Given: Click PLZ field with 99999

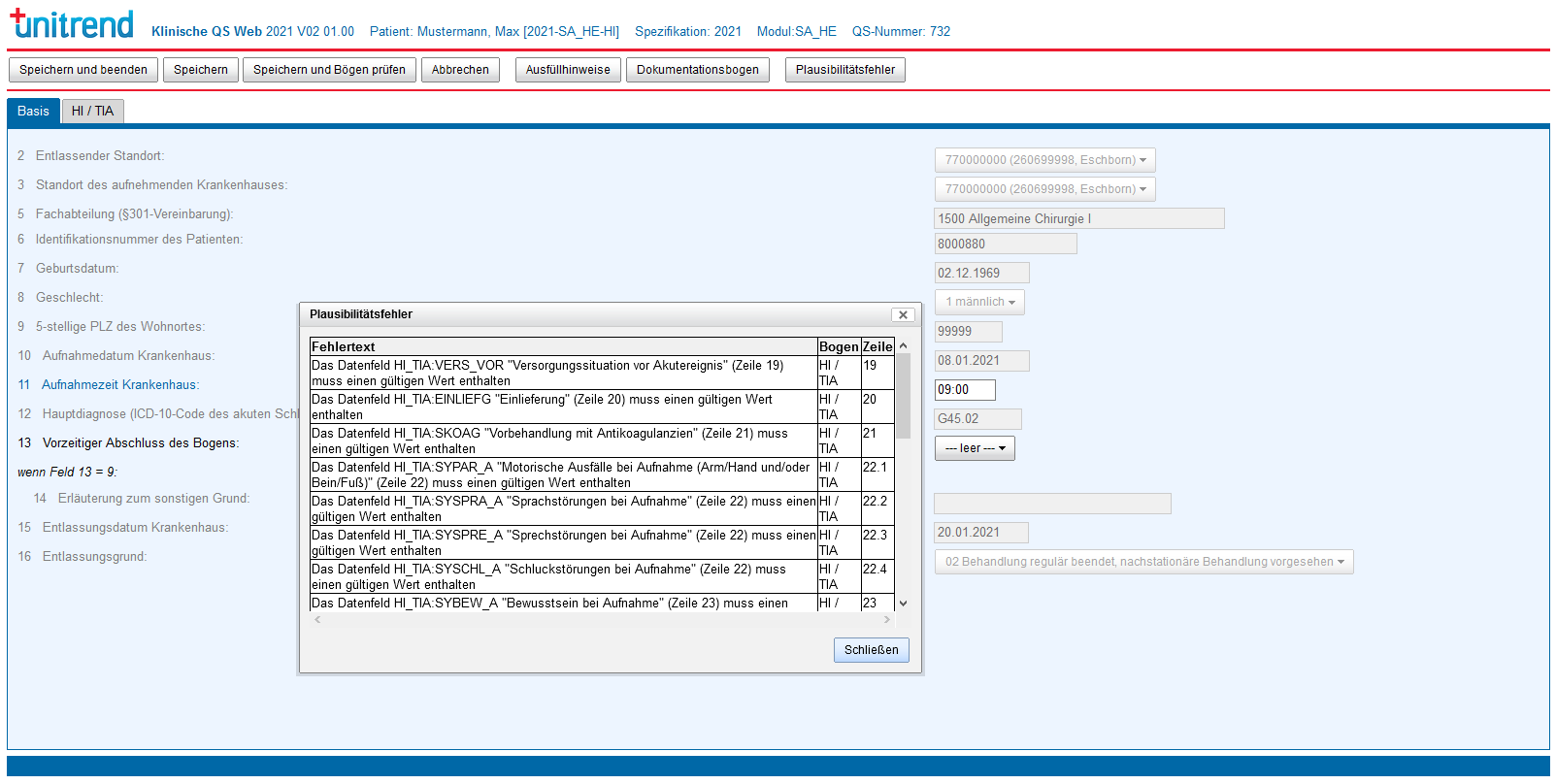Looking at the screenshot, I should click(968, 331).
